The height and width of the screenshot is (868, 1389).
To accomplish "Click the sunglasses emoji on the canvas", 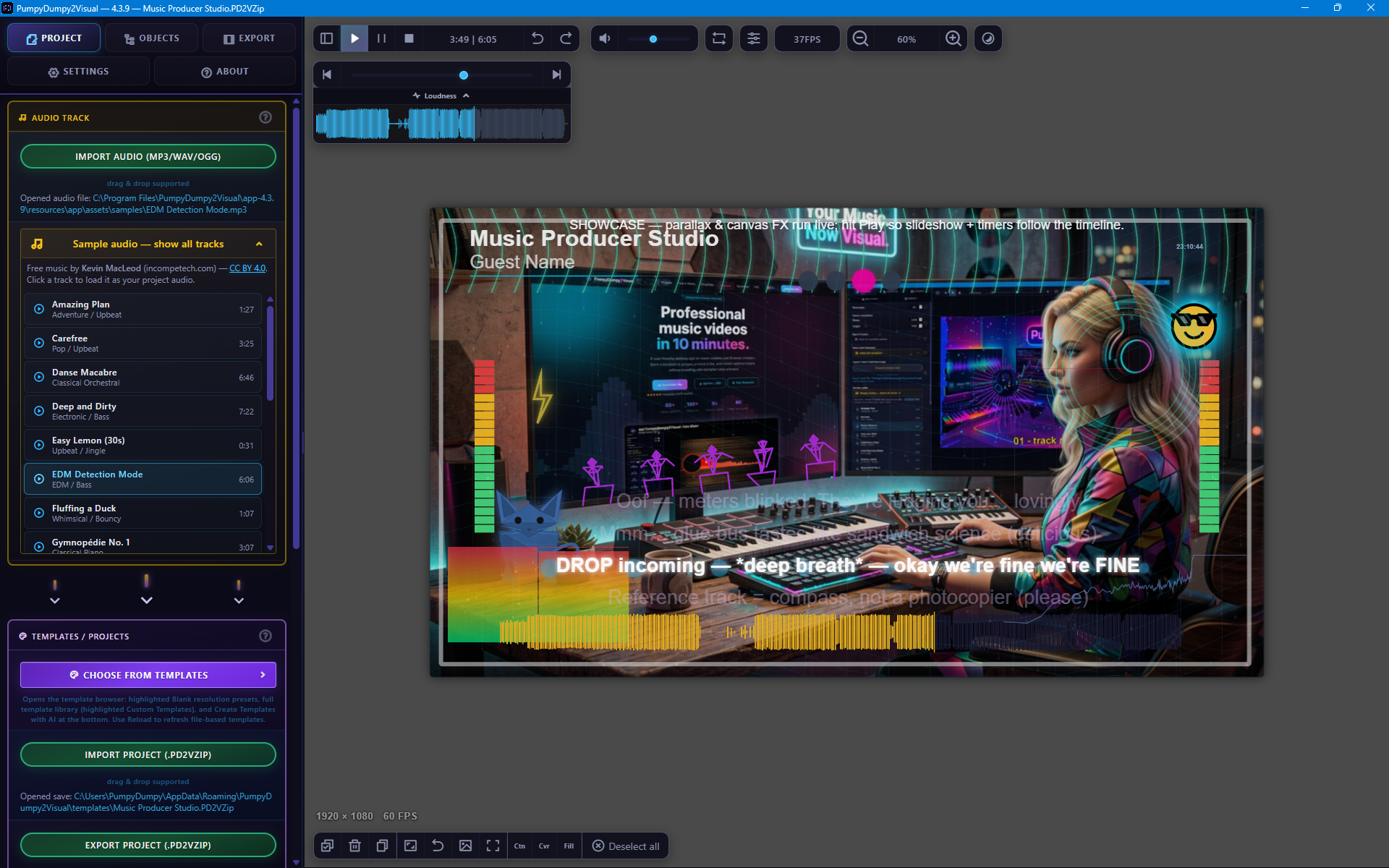I will (1194, 326).
